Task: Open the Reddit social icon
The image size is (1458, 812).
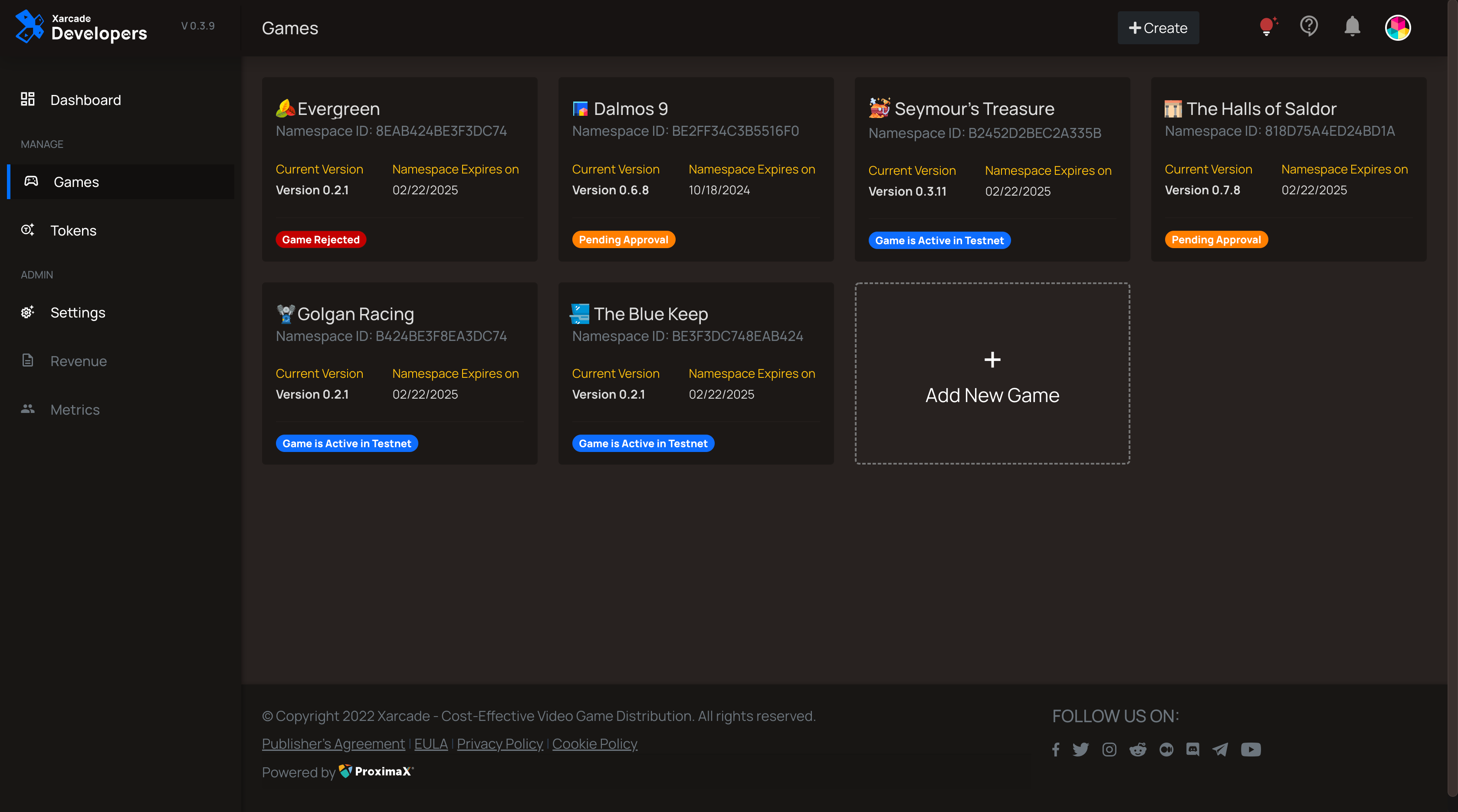Action: tap(1138, 749)
